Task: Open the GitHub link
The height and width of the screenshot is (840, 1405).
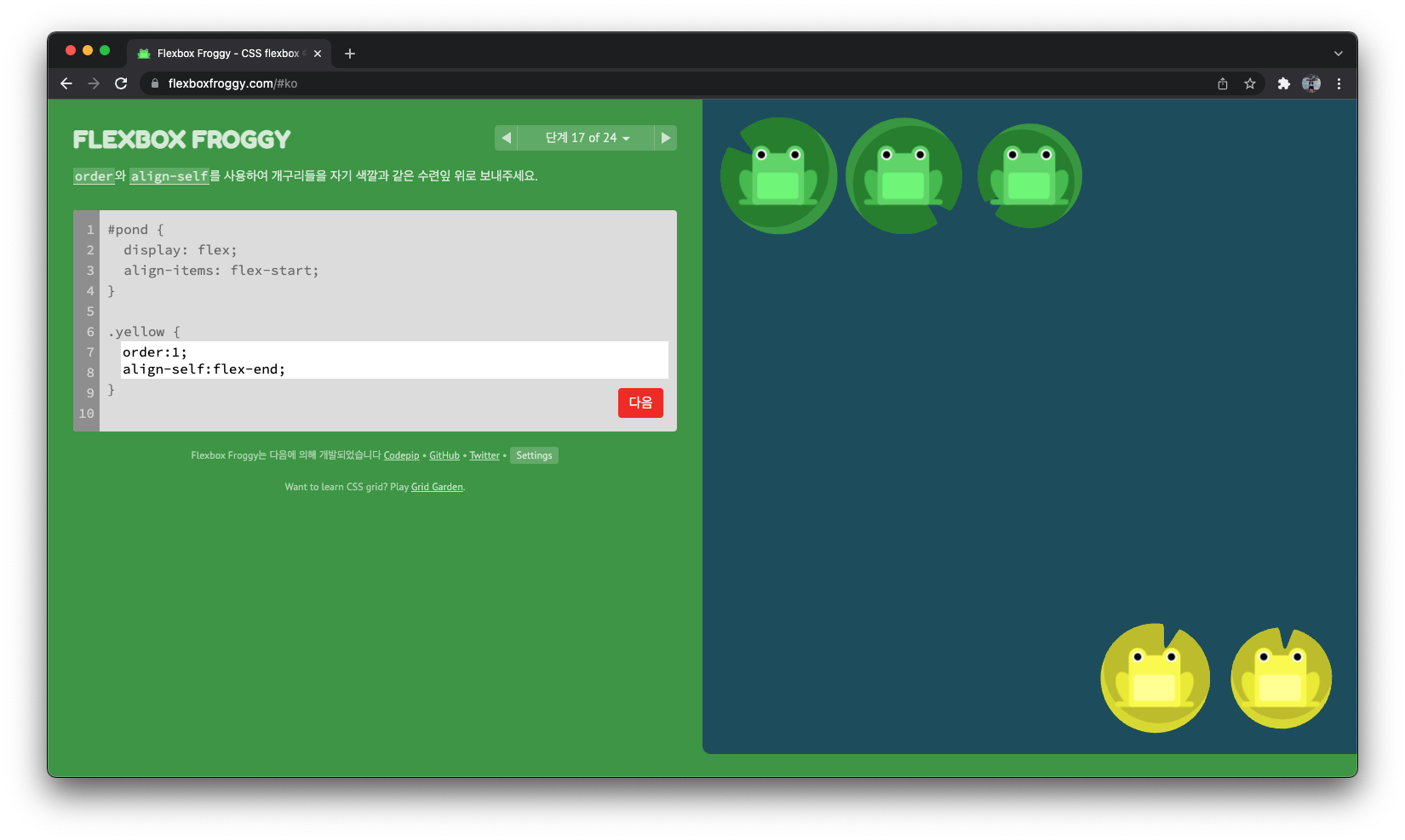Action: (x=444, y=455)
